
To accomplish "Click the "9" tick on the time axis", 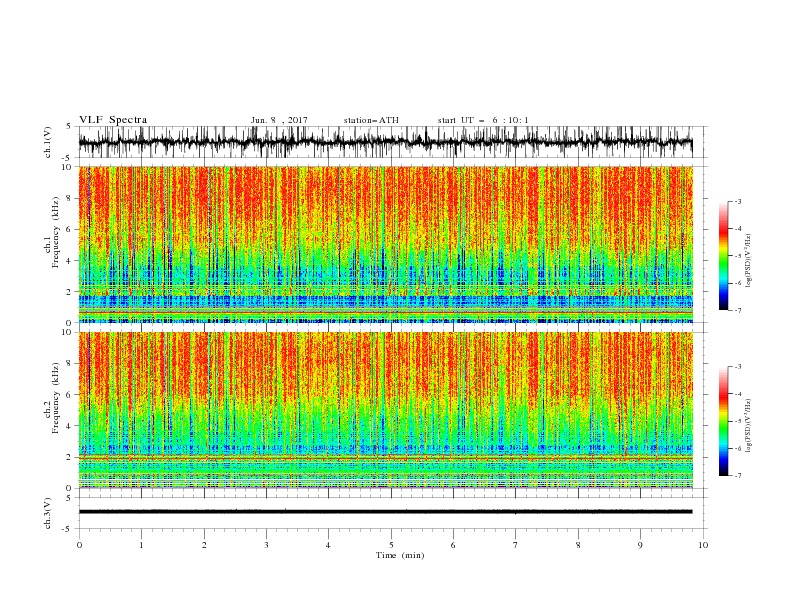I will 640,545.
